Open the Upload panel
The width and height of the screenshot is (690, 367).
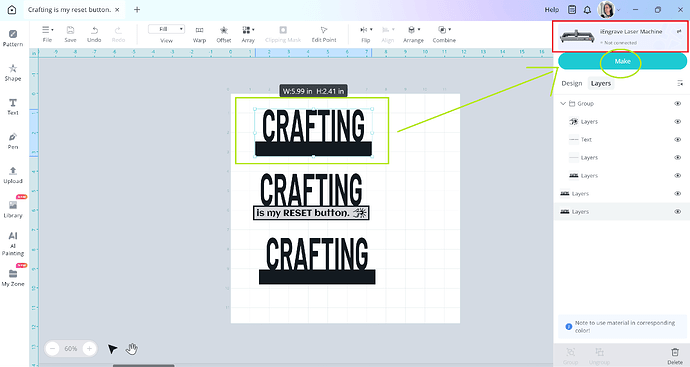pos(13,175)
